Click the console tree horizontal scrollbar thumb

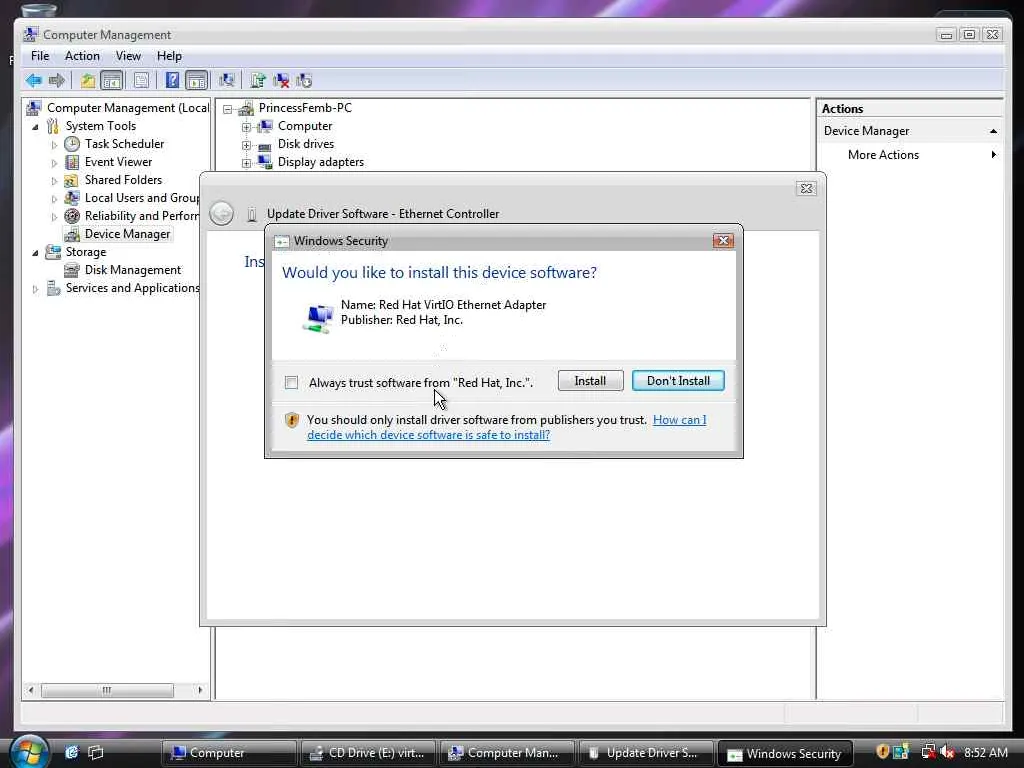pyautogui.click(x=107, y=690)
